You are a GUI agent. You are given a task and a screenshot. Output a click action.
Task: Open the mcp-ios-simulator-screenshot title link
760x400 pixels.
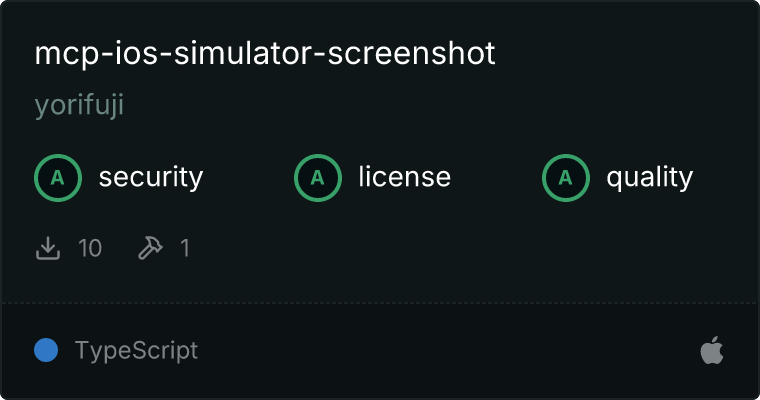(265, 54)
